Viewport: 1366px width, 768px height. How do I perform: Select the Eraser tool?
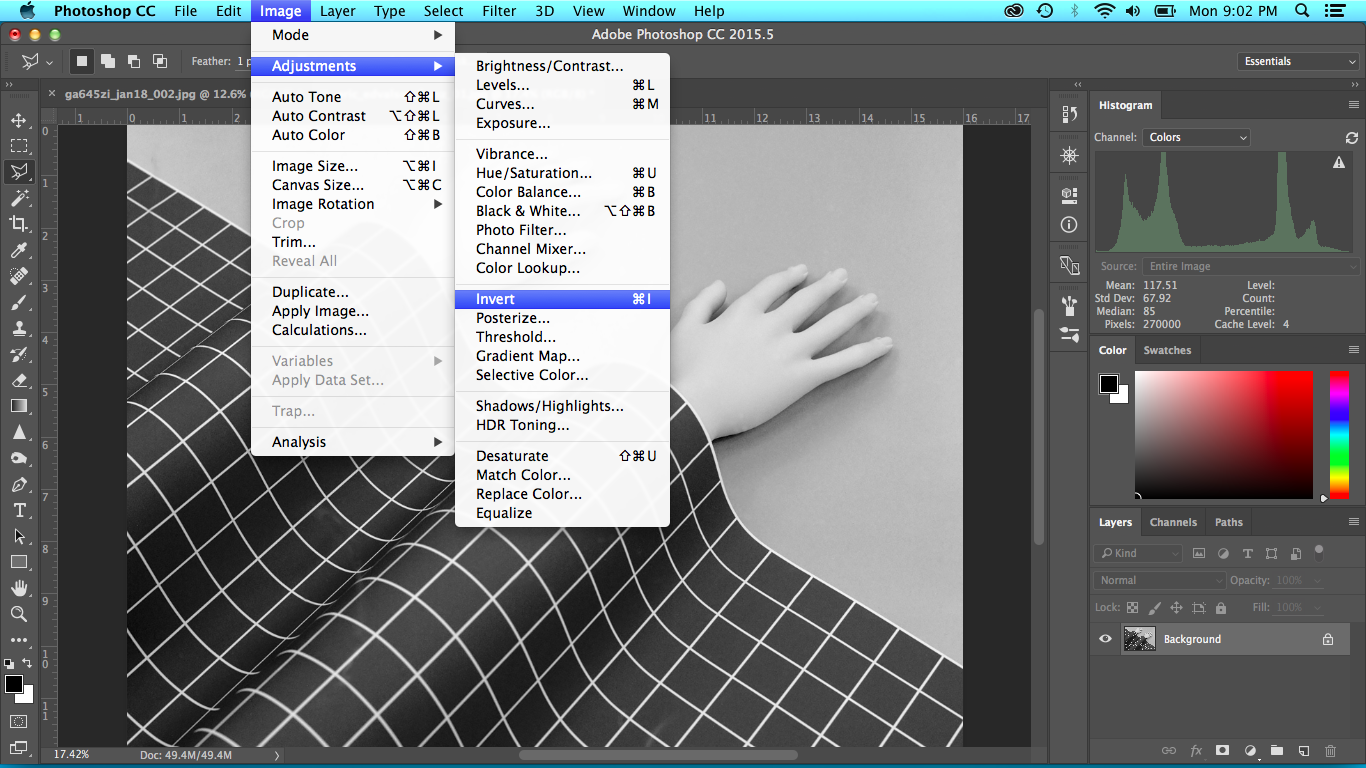18,380
